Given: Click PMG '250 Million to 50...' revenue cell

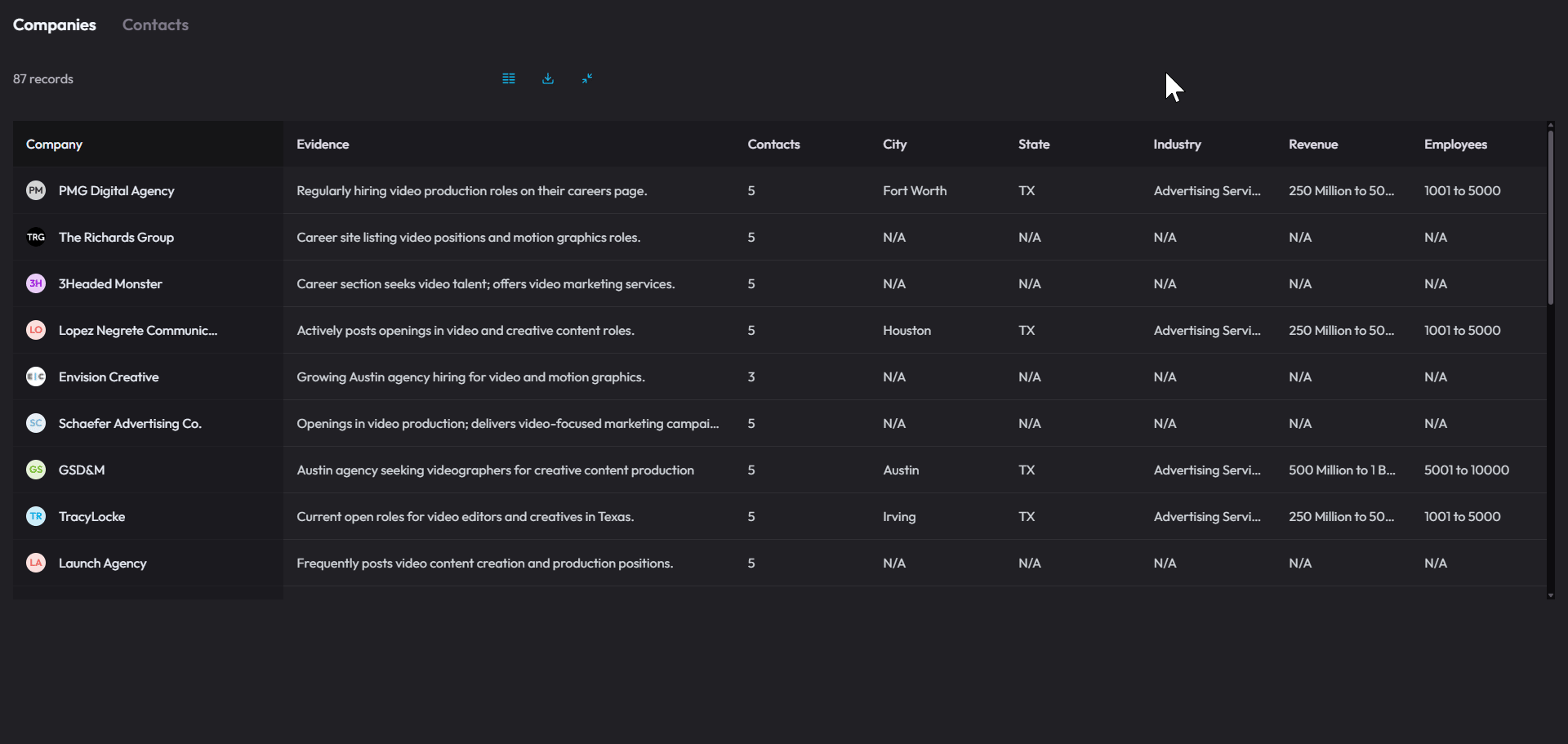Looking at the screenshot, I should pyautogui.click(x=1341, y=190).
